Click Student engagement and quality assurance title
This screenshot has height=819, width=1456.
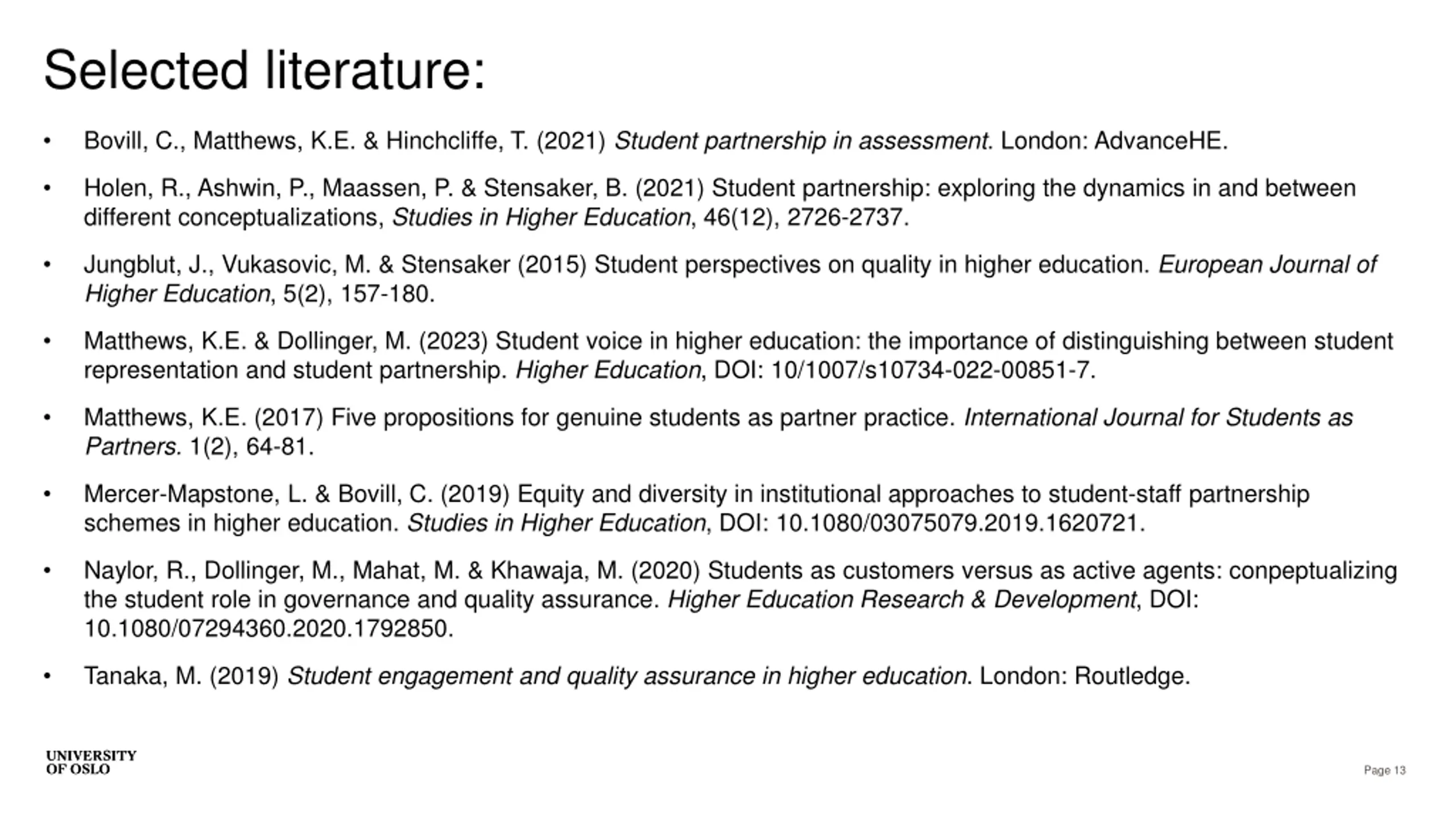627,676
